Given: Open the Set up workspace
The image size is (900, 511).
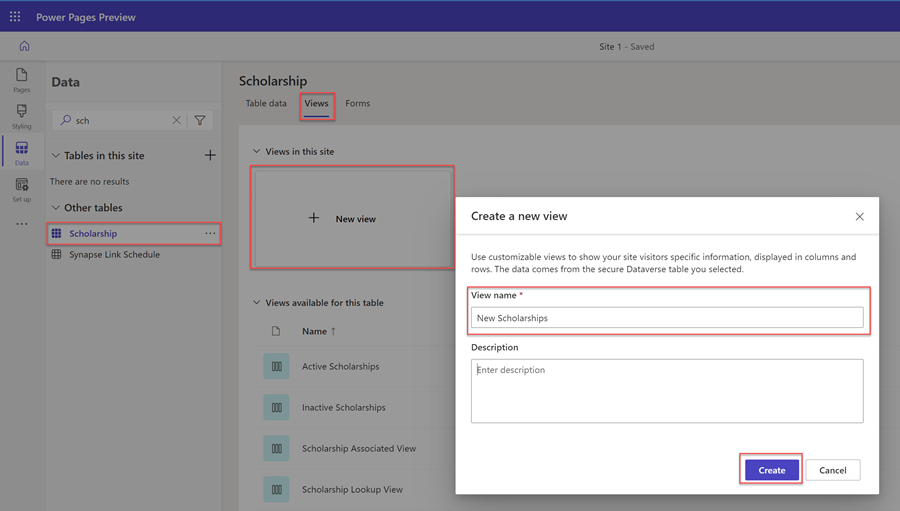Looking at the screenshot, I should [21, 189].
